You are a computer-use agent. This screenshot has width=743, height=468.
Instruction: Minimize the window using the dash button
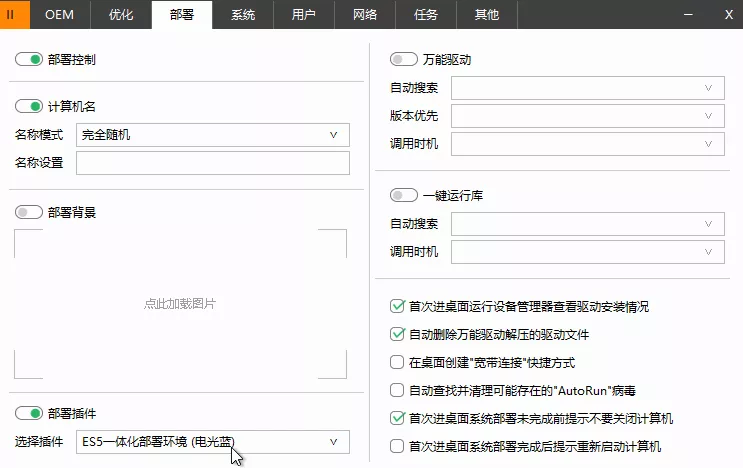click(x=688, y=15)
